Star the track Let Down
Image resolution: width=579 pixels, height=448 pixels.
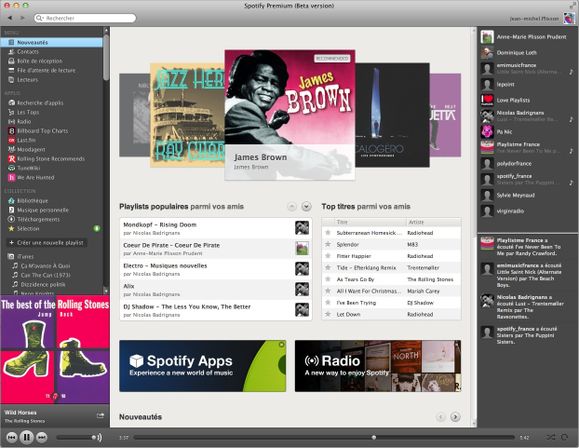click(x=328, y=314)
